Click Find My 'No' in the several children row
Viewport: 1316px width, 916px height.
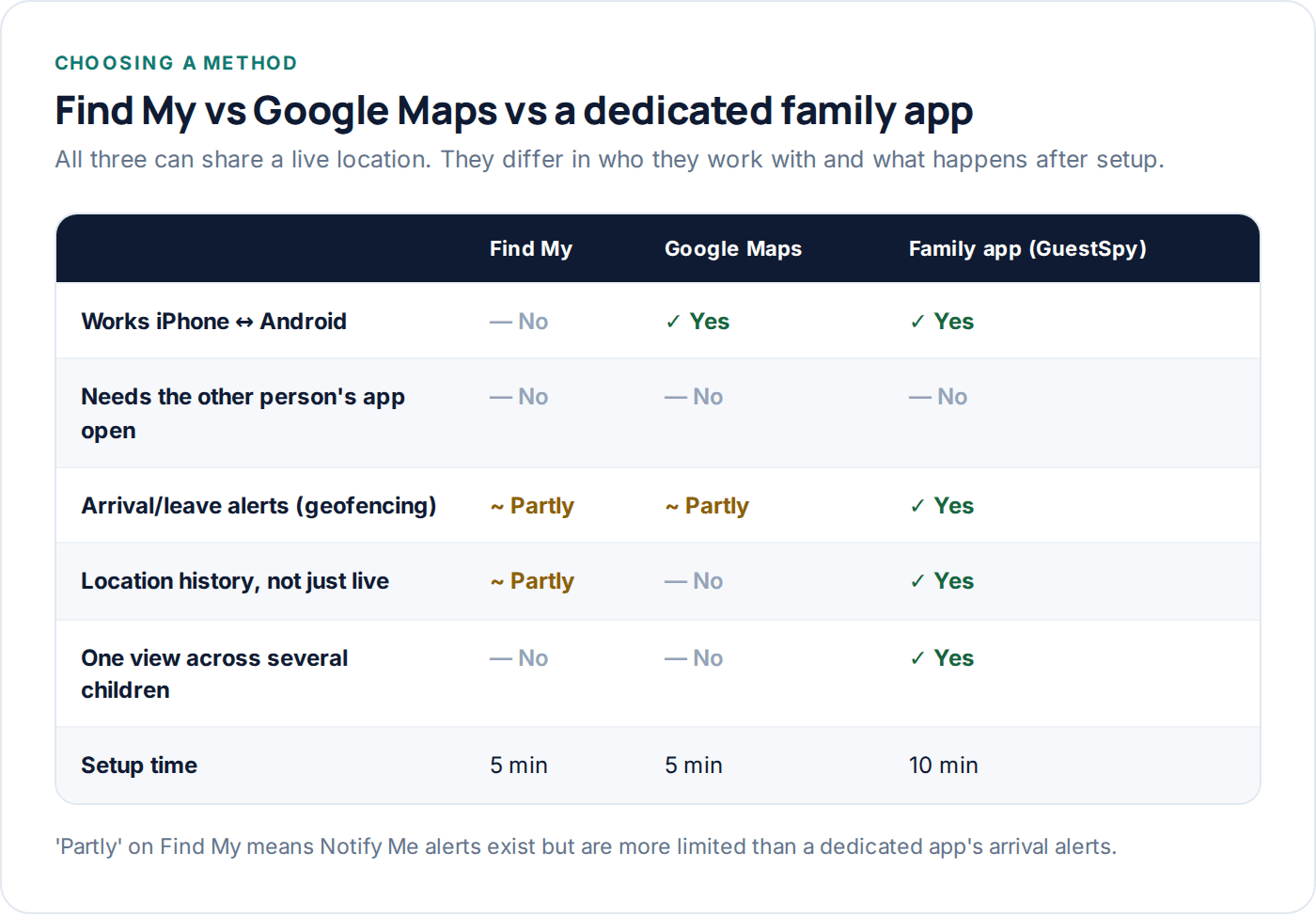(519, 658)
